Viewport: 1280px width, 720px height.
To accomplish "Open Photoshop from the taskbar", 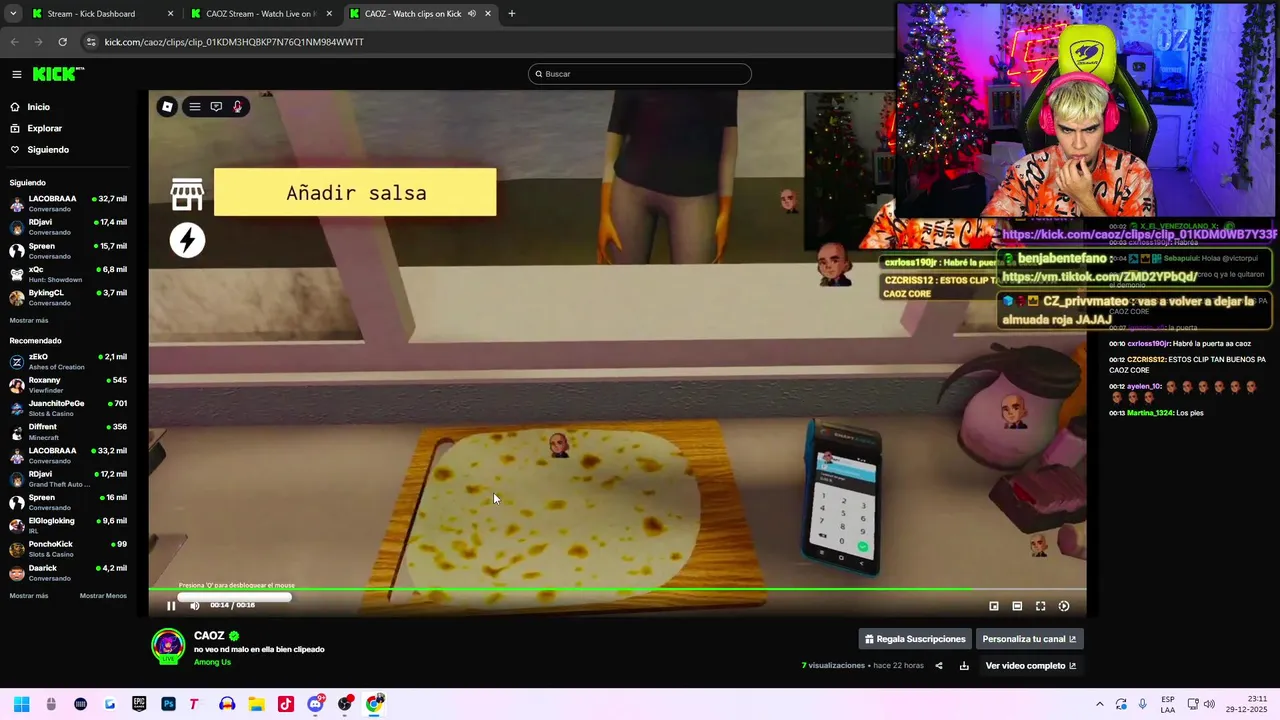I will 168,704.
